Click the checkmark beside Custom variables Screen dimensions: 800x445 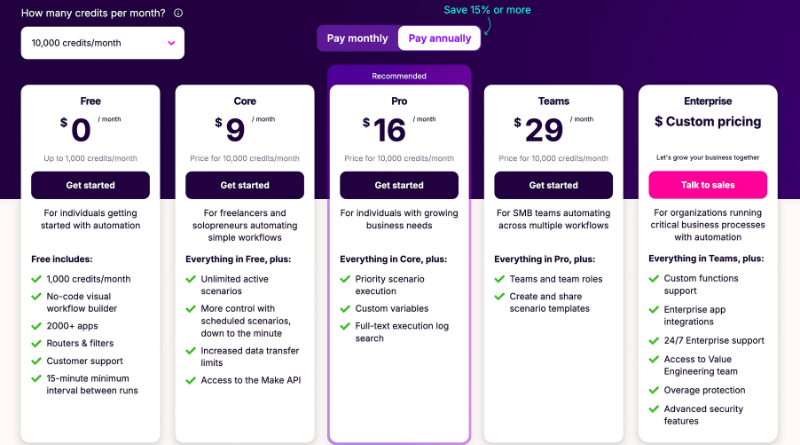coord(346,309)
